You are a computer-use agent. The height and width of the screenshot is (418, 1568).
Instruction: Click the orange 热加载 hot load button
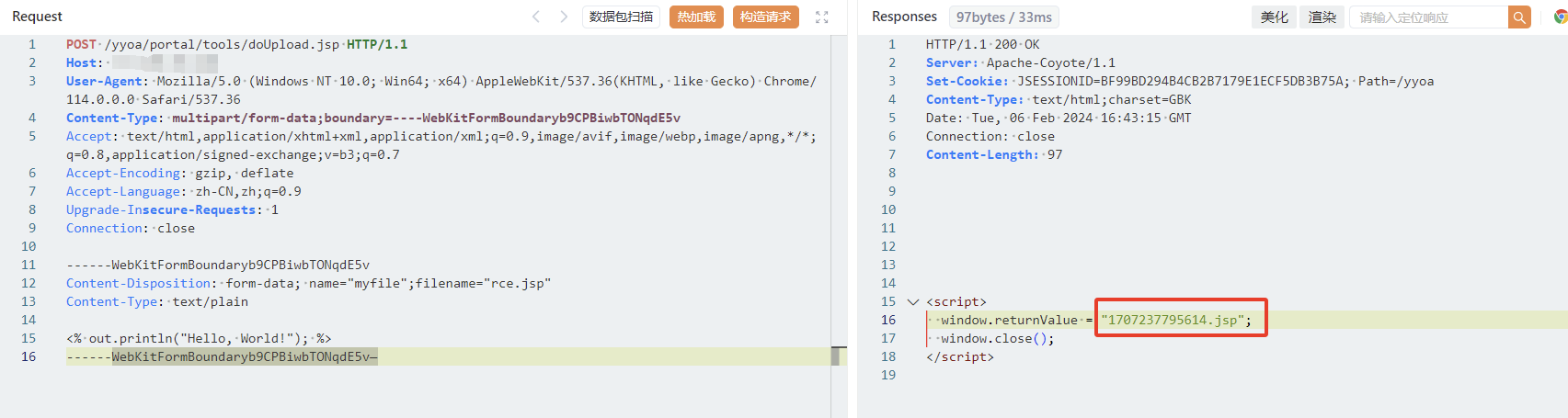tap(696, 17)
